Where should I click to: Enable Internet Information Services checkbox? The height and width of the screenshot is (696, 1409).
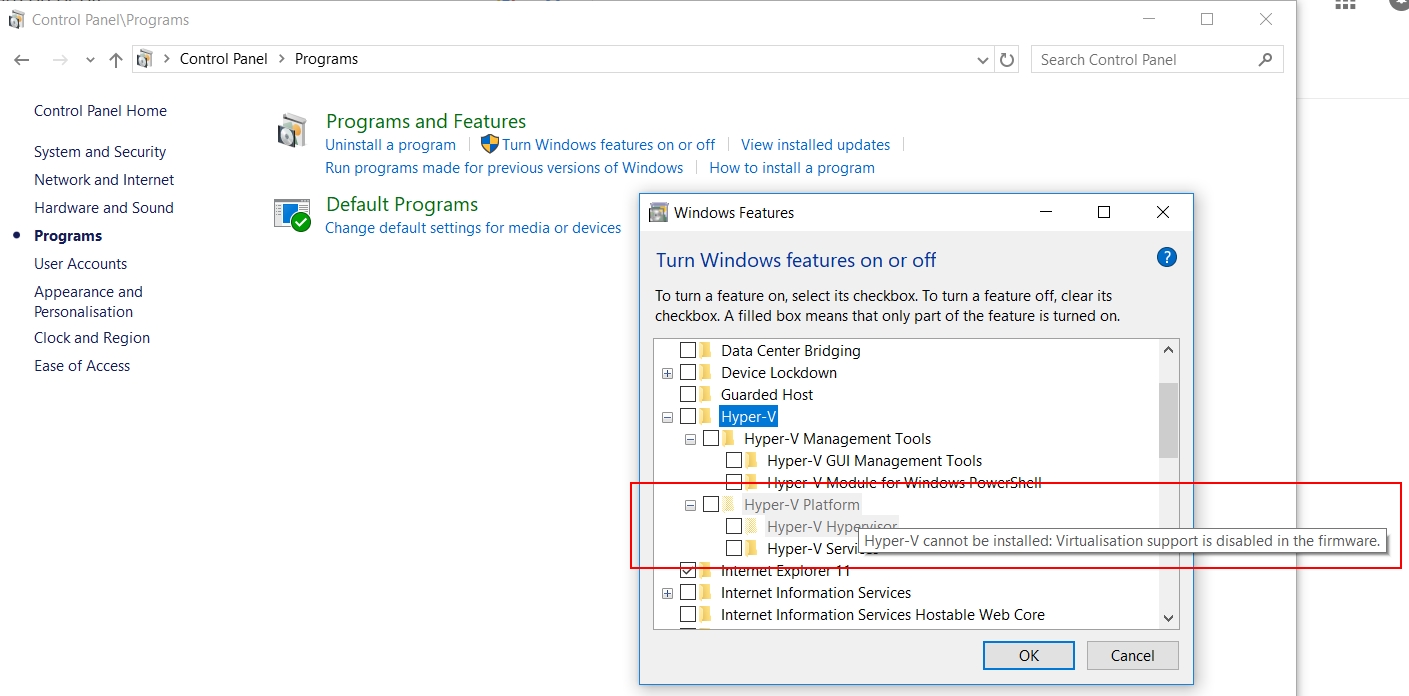[x=688, y=592]
